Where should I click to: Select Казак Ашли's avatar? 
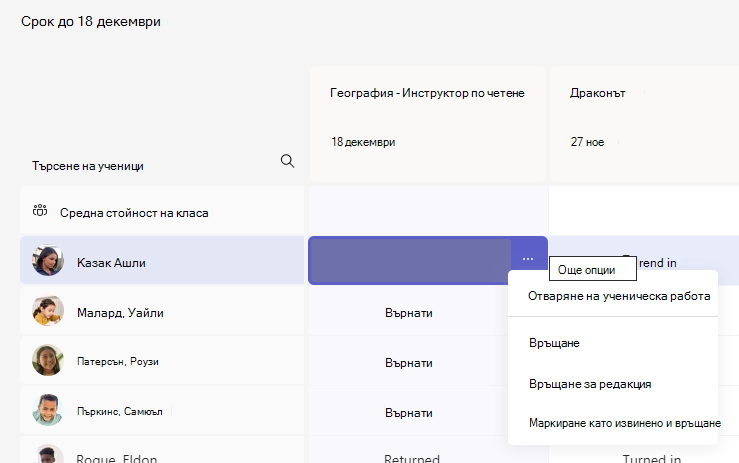coord(48,260)
